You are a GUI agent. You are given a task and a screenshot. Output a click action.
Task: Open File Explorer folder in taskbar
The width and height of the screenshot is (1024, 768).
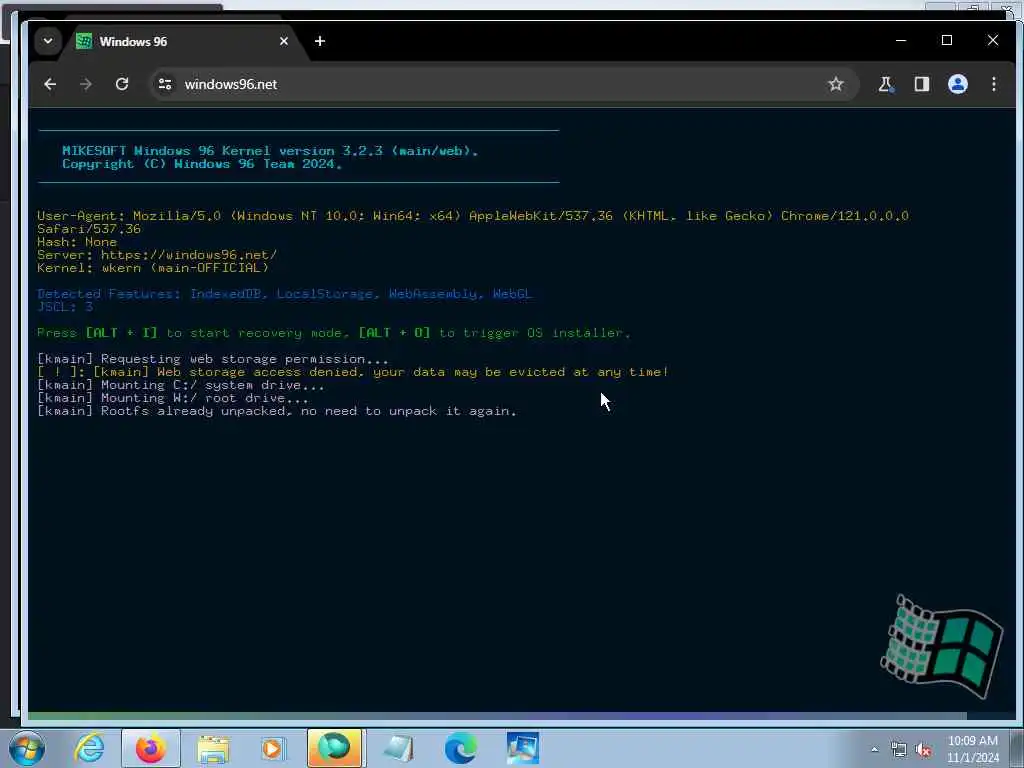213,748
